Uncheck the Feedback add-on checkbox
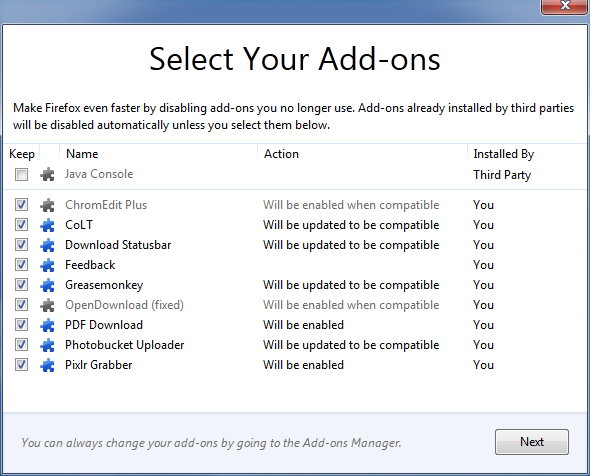The width and height of the screenshot is (590, 476). [x=21, y=265]
